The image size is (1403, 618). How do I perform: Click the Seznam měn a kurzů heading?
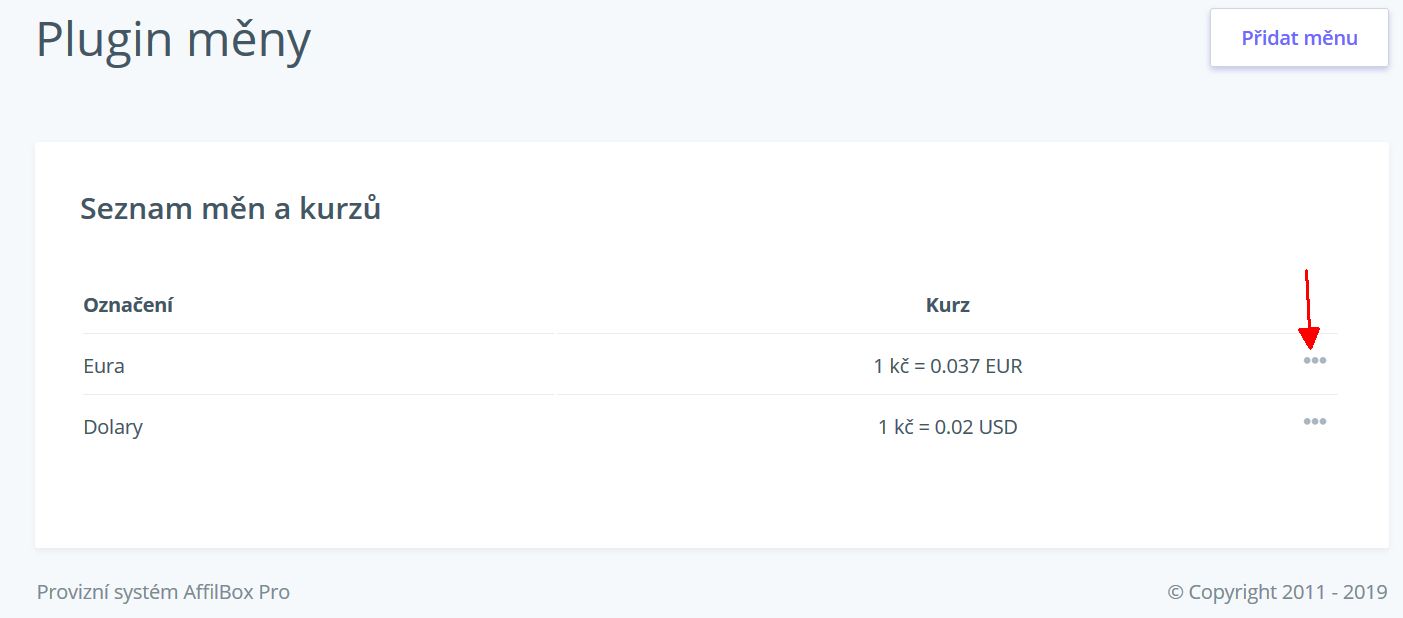pyautogui.click(x=230, y=208)
